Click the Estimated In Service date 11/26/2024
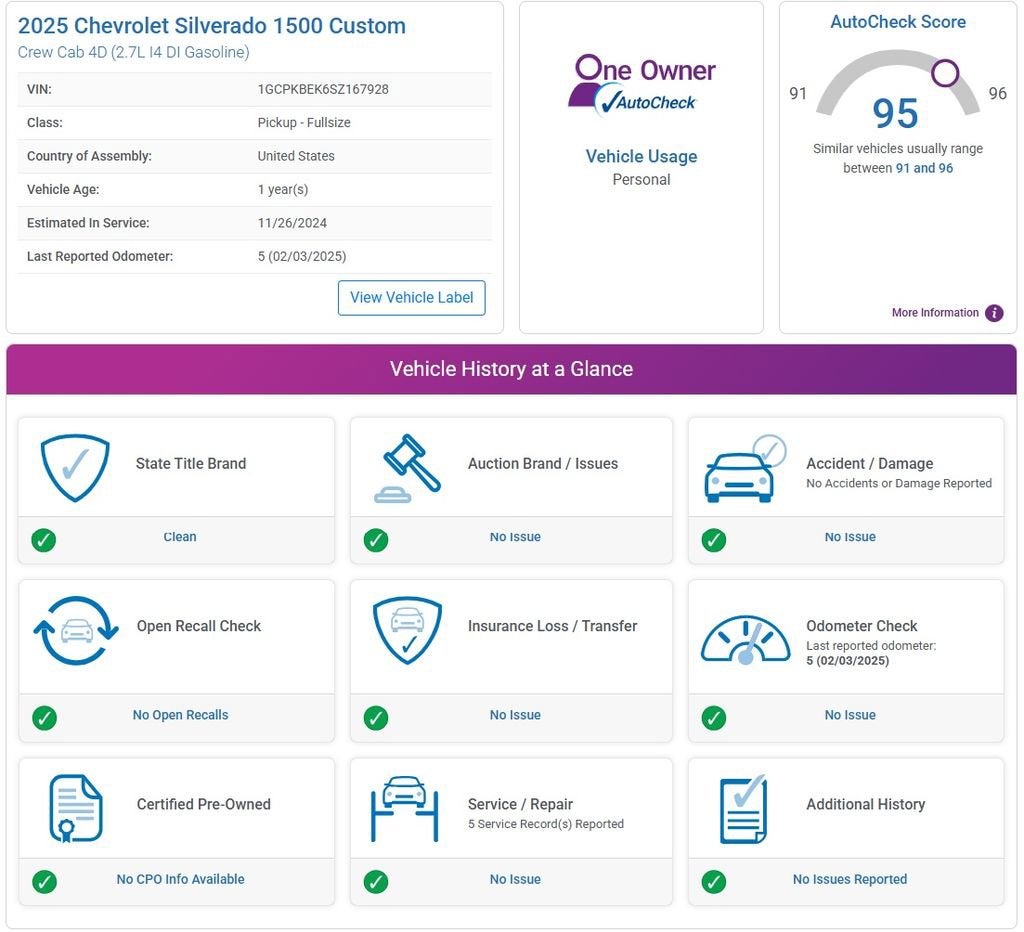The image size is (1024, 932). tap(292, 223)
